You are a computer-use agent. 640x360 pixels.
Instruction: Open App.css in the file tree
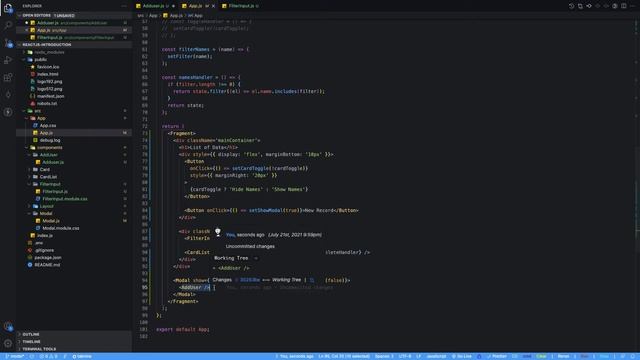(x=74, y=126)
